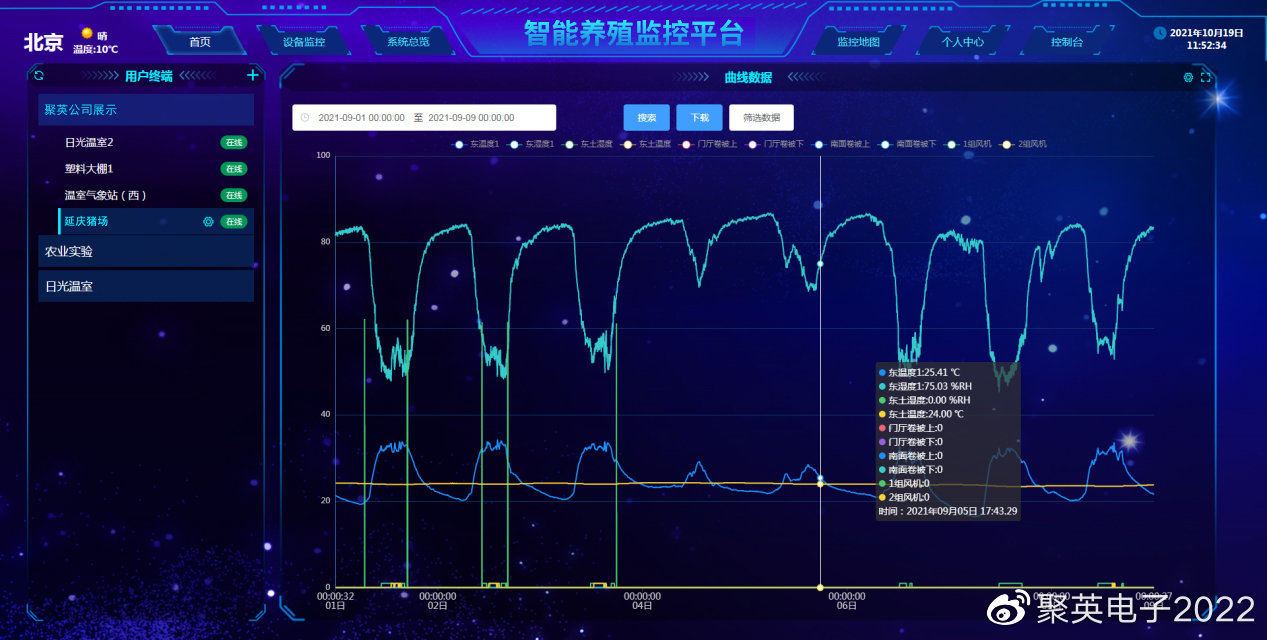1267x640 pixels.
Task: Refresh the 用户终端 device list
Action: pos(39,75)
